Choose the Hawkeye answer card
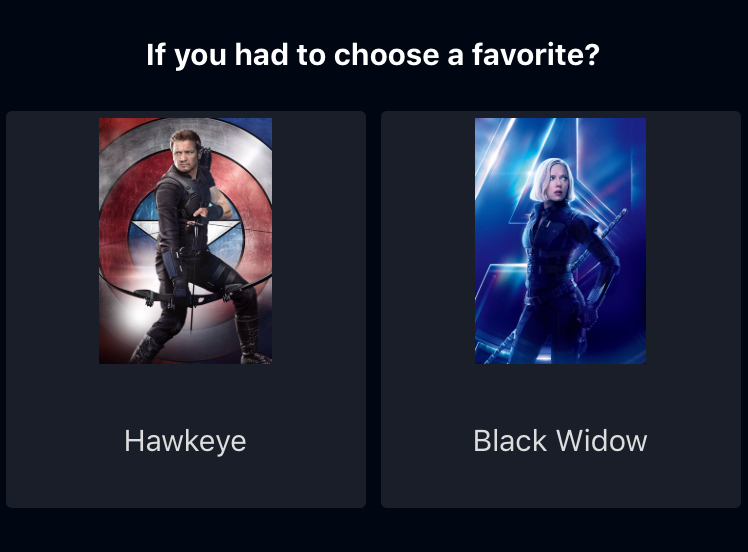The height and width of the screenshot is (552, 748). coord(186,309)
